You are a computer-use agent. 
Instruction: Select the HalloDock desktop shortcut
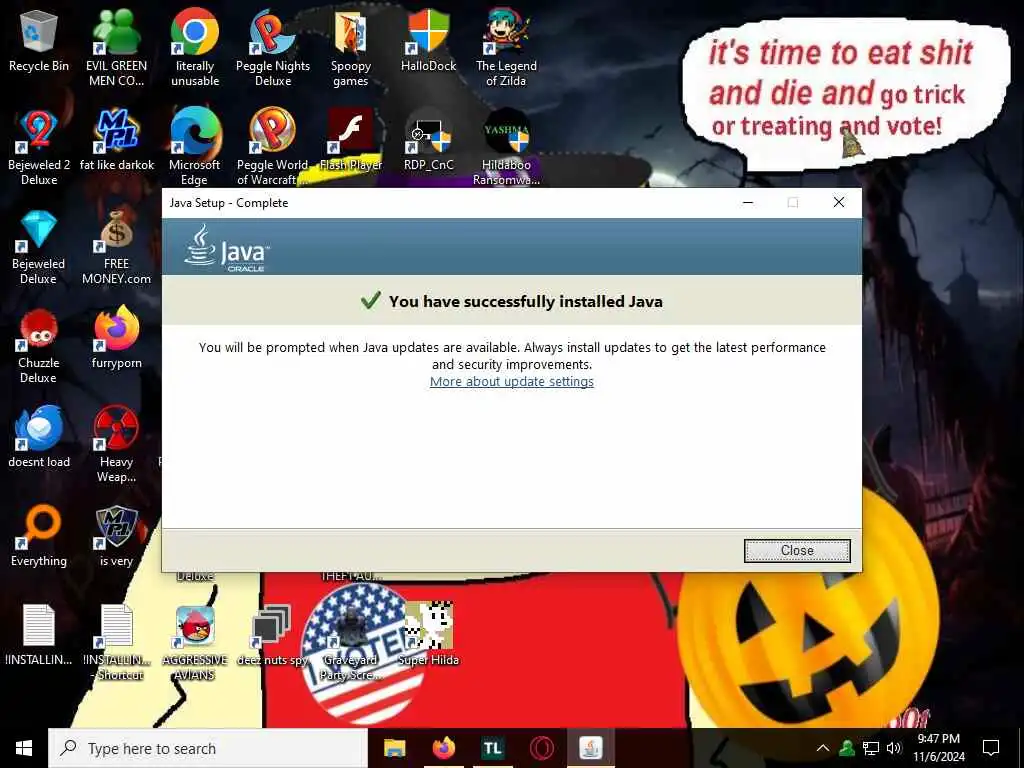(x=428, y=40)
